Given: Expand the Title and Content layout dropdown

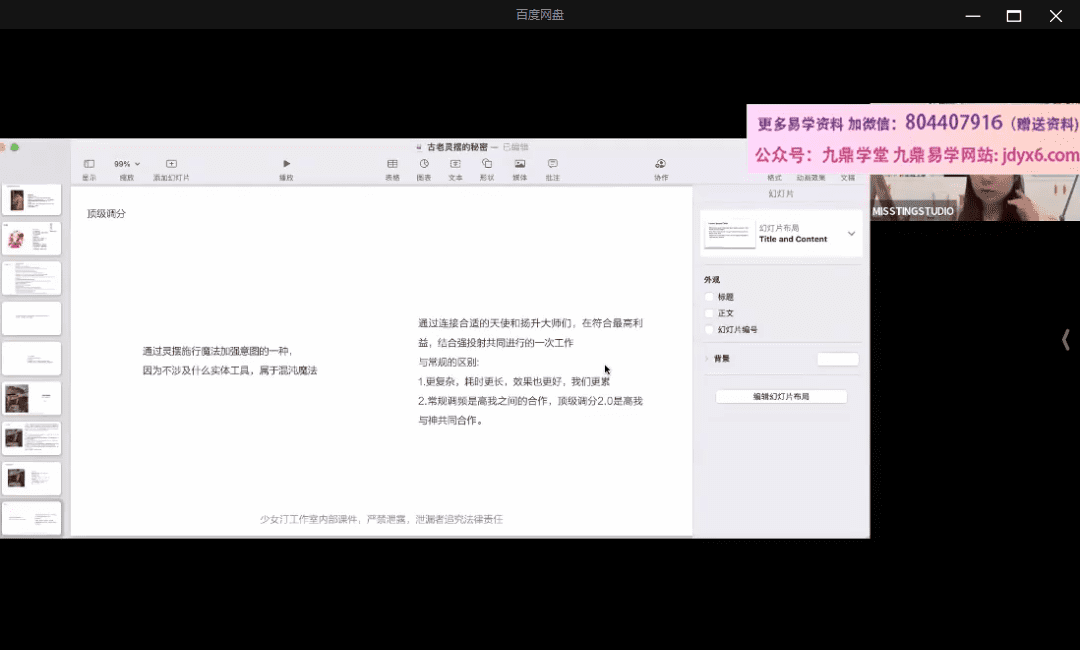Looking at the screenshot, I should [851, 234].
